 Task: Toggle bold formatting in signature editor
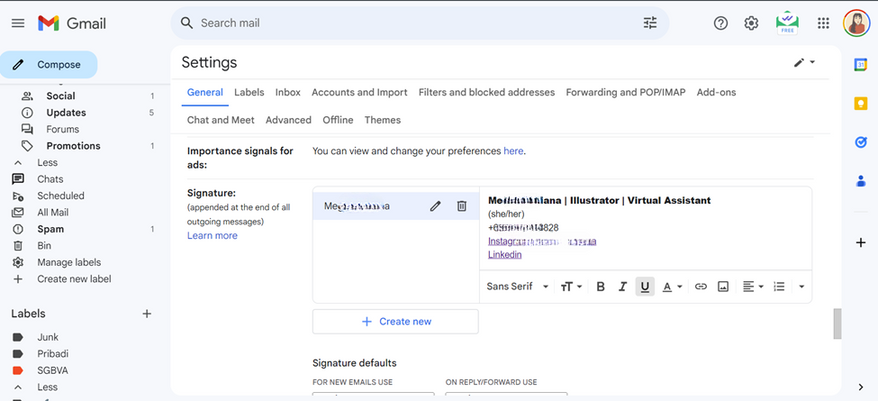pos(600,287)
